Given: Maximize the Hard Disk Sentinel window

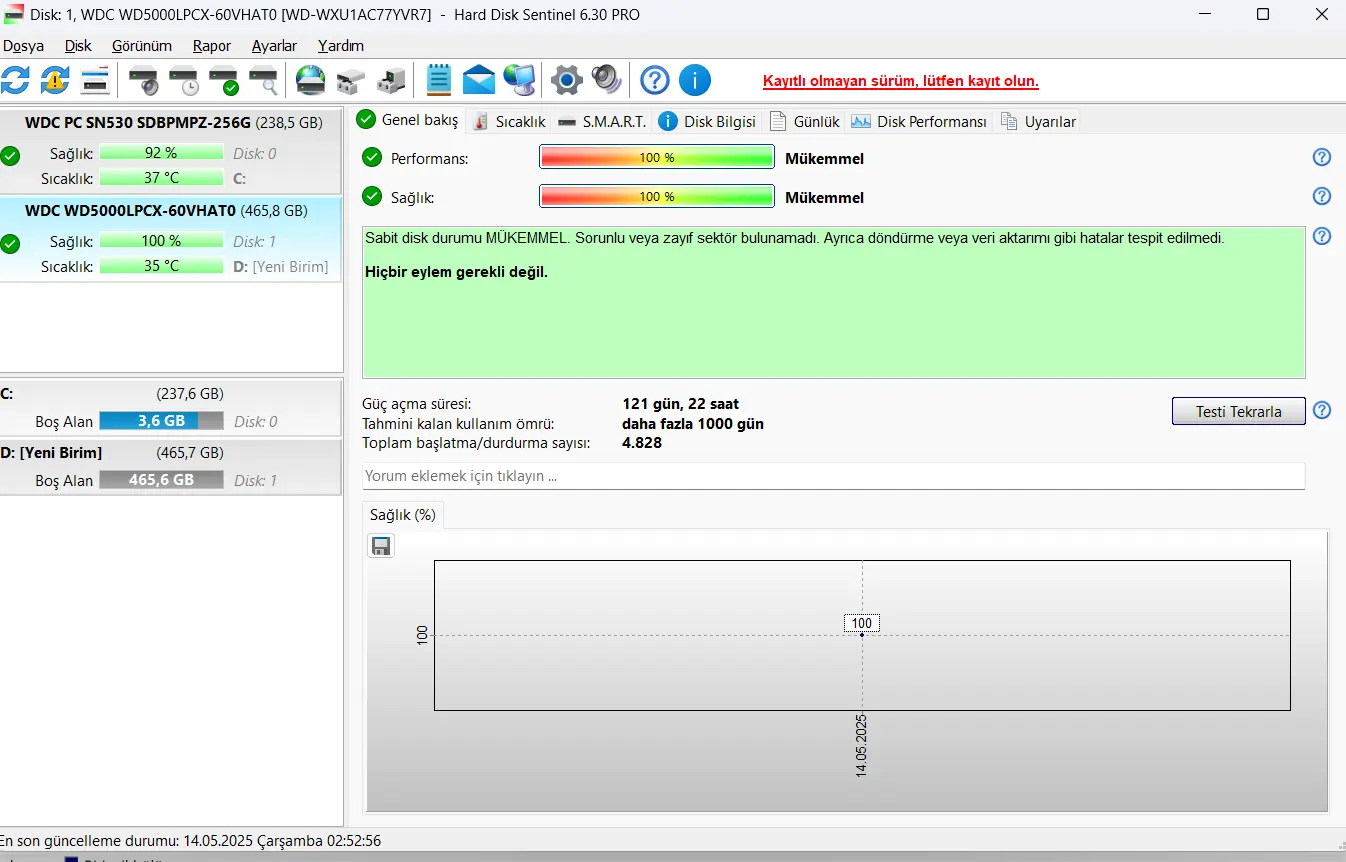Looking at the screenshot, I should coord(1263,14).
